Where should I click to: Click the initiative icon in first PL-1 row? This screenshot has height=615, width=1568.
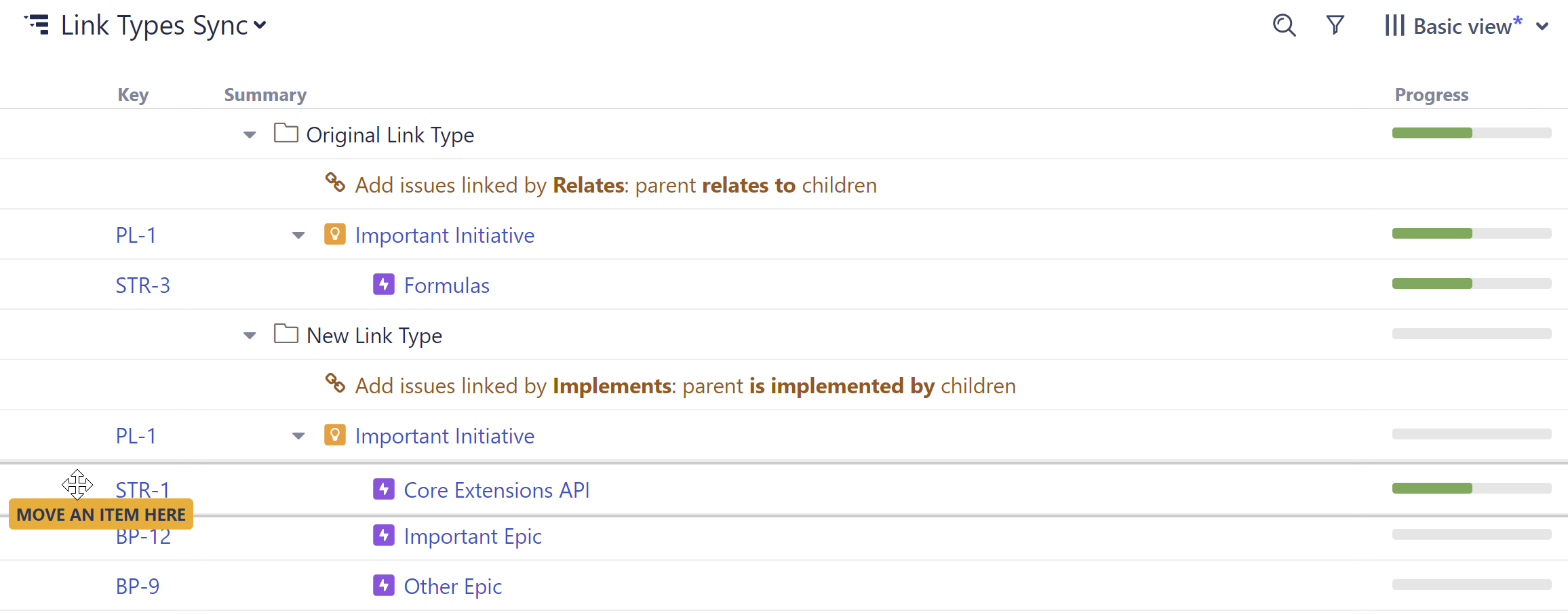(x=335, y=234)
